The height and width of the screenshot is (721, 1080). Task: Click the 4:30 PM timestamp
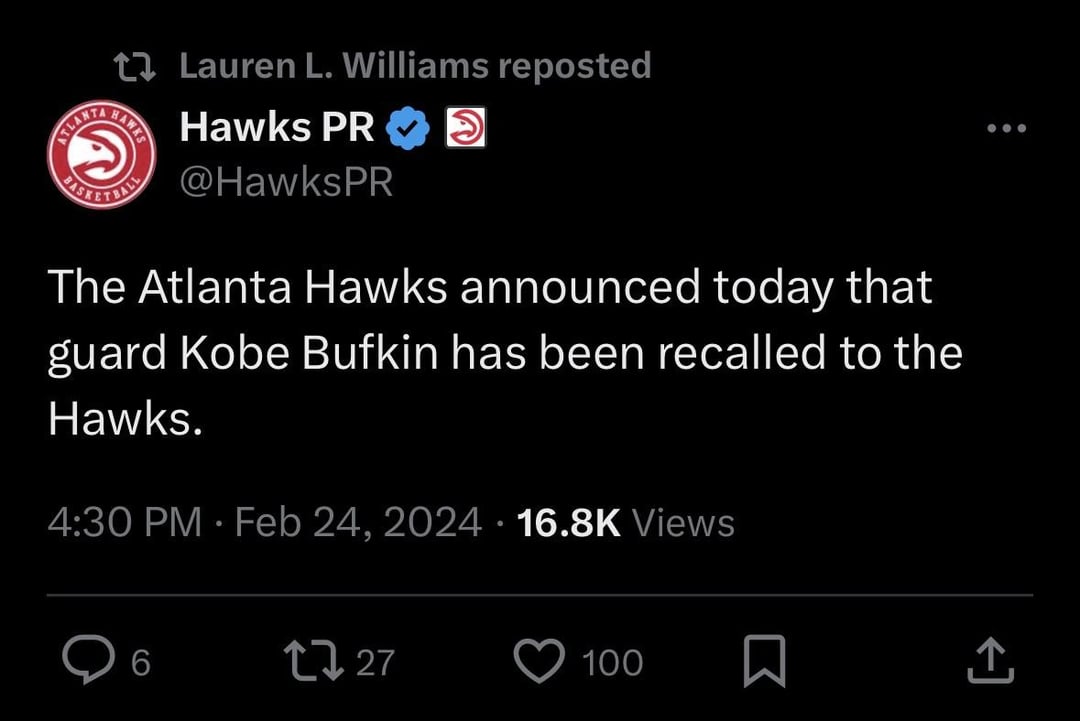[124, 522]
